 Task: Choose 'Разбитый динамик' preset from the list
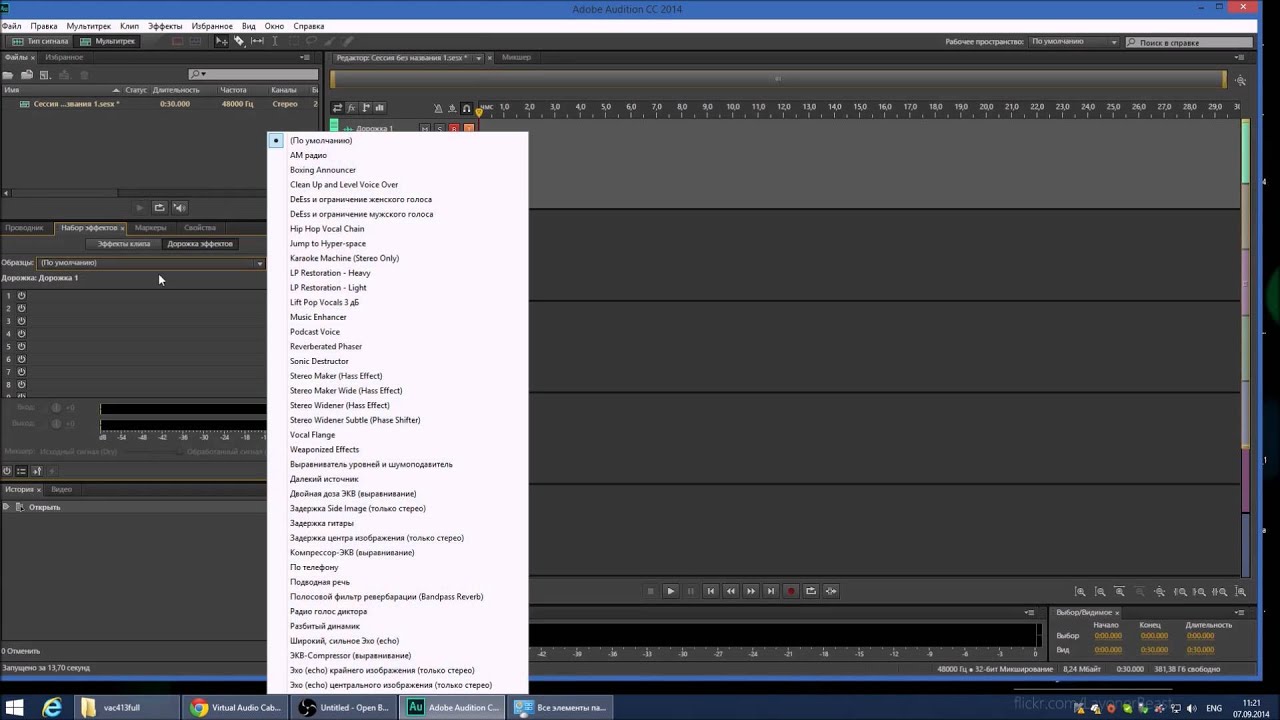(325, 626)
